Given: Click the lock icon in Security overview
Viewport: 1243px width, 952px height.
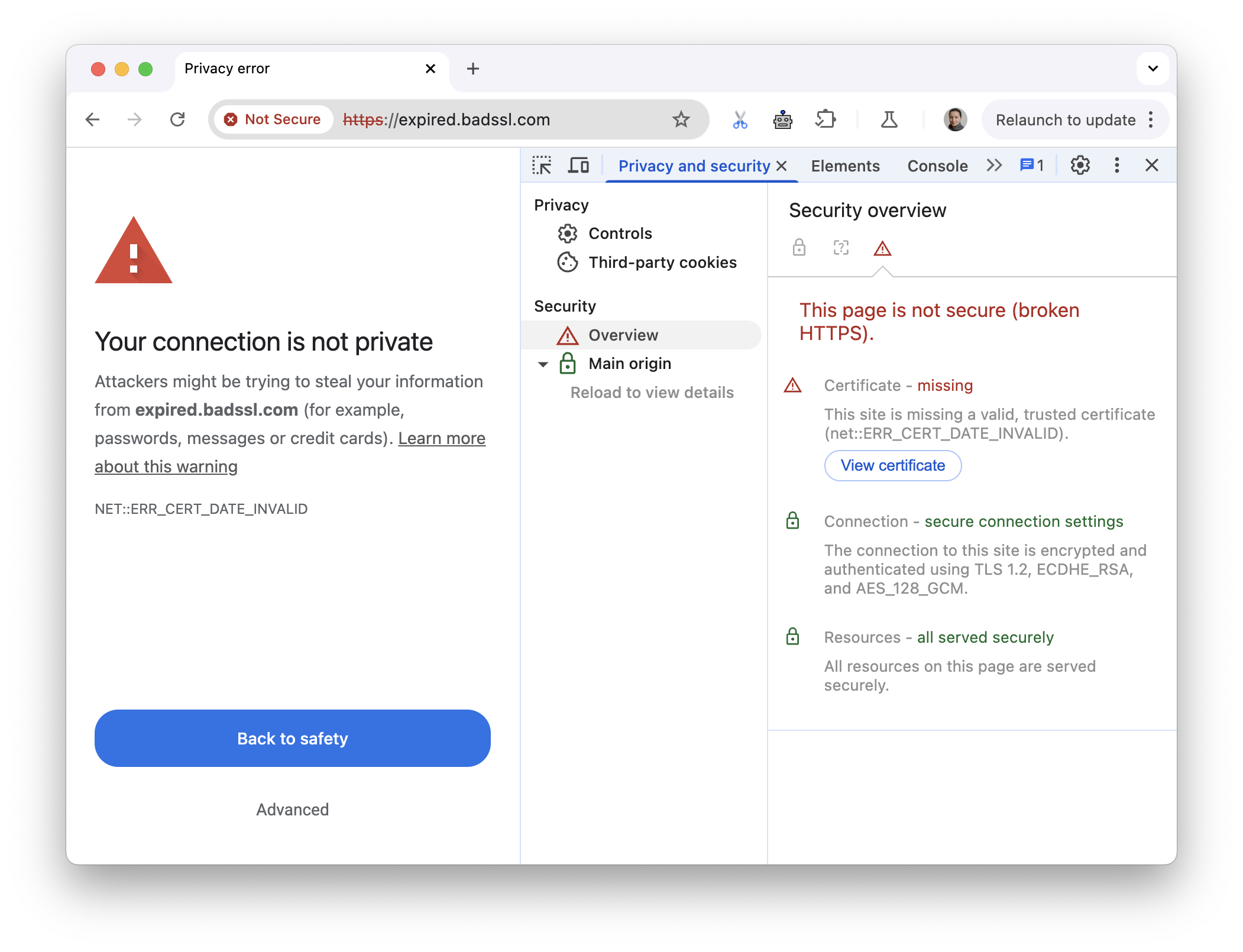Looking at the screenshot, I should (x=800, y=248).
